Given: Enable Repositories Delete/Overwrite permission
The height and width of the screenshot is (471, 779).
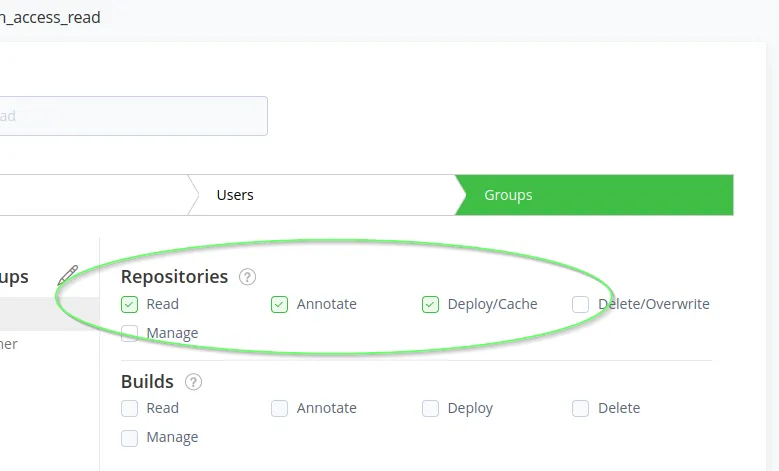Looking at the screenshot, I should (580, 304).
